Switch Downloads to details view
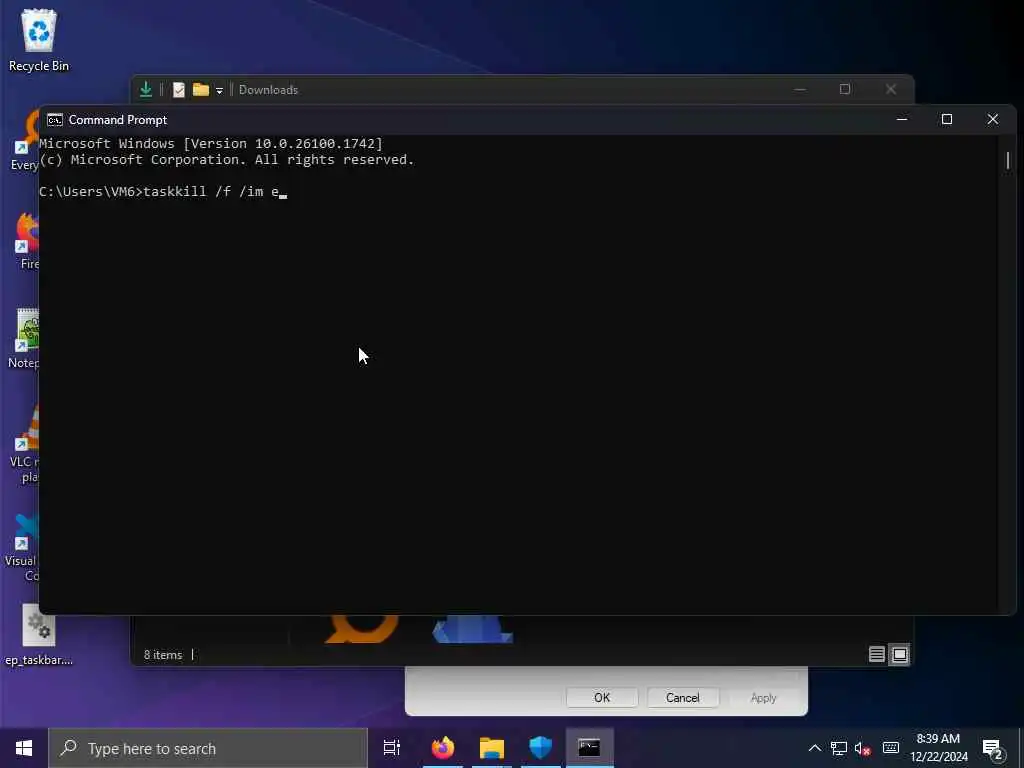Screen dimensions: 1024x768 [876, 654]
